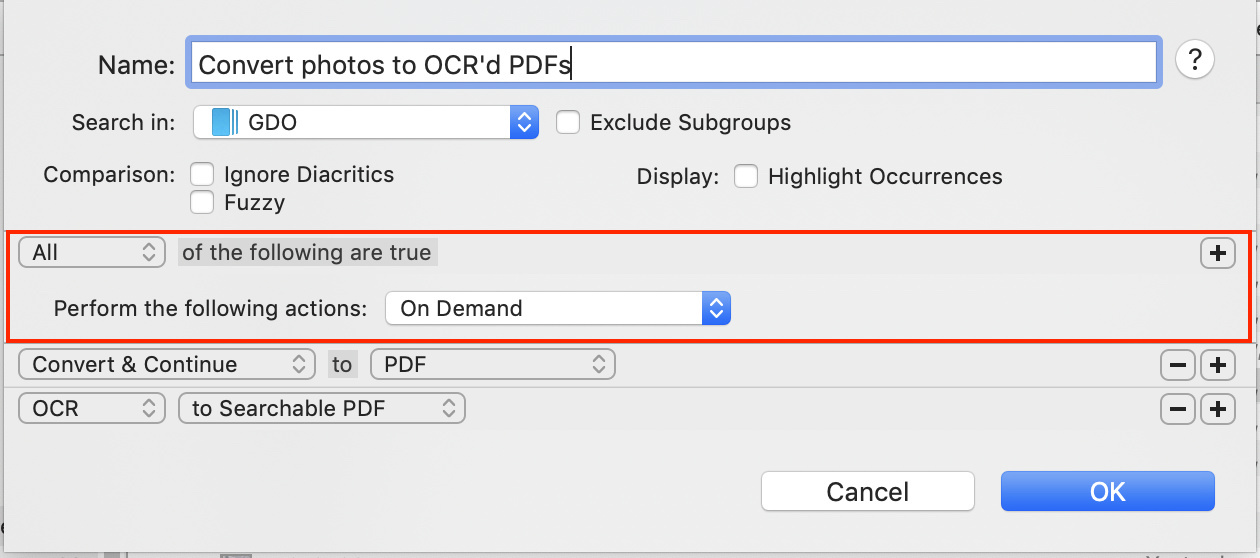The width and height of the screenshot is (1260, 558).
Task: Open the 'to Searchable PDF' popup
Action: (321, 408)
